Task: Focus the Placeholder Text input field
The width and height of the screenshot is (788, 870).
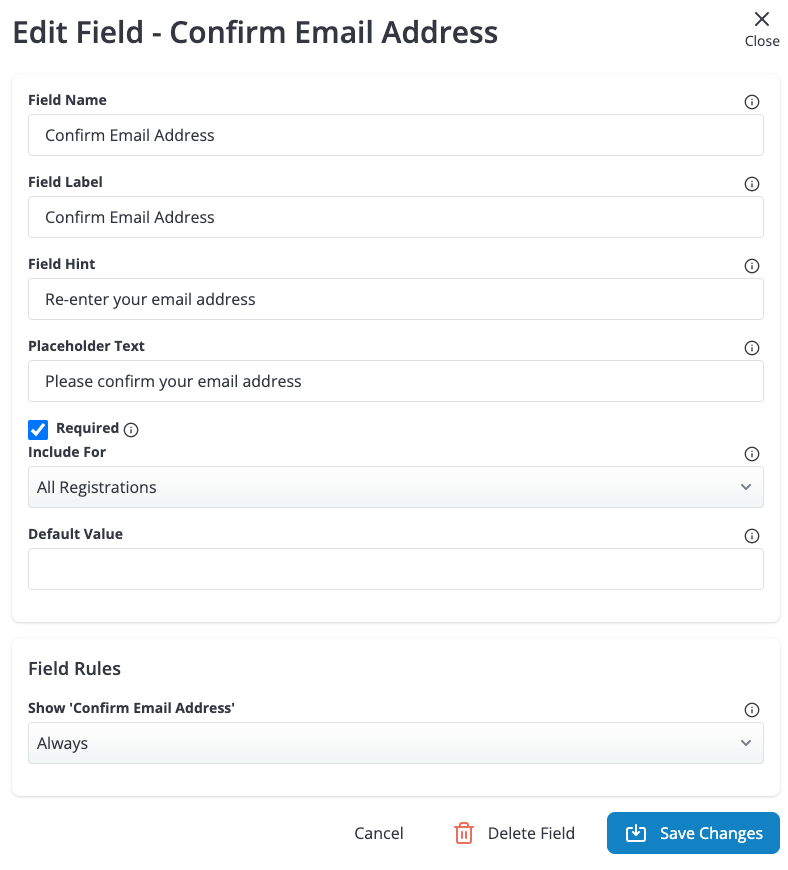Action: click(396, 381)
